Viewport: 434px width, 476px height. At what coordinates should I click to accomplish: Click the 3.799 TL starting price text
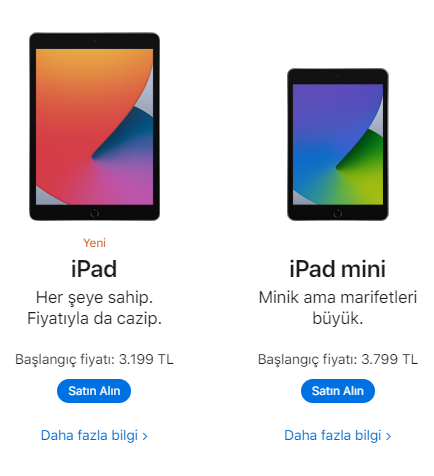click(x=389, y=359)
